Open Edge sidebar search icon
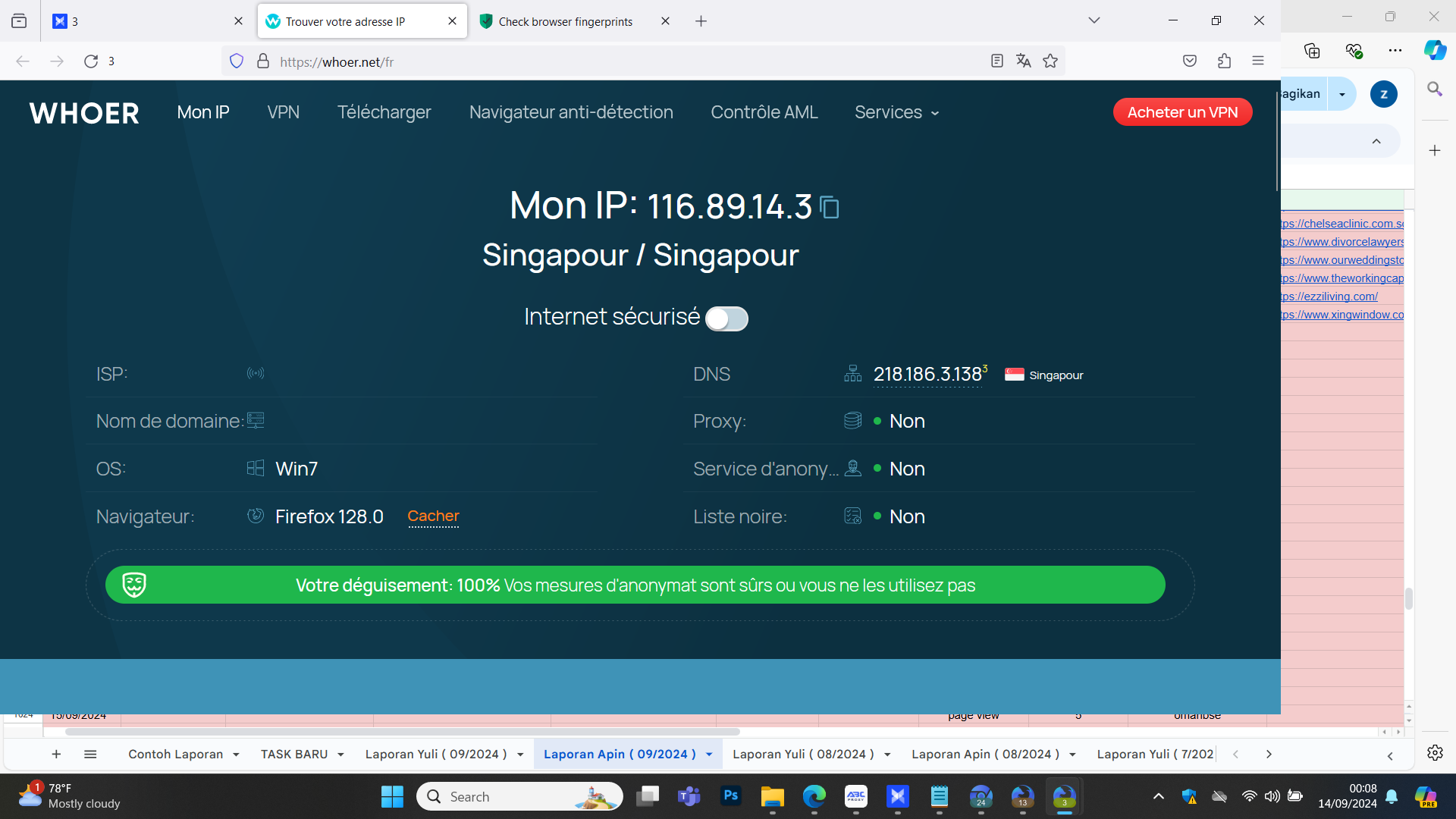The height and width of the screenshot is (819, 1456). pyautogui.click(x=1435, y=89)
